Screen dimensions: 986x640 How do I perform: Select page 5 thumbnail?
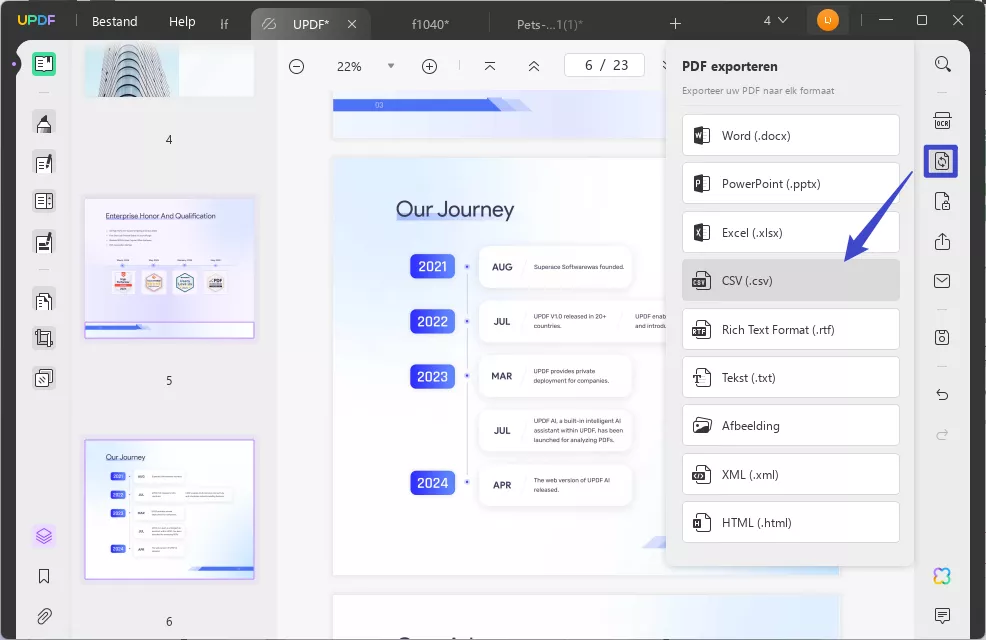point(169,268)
